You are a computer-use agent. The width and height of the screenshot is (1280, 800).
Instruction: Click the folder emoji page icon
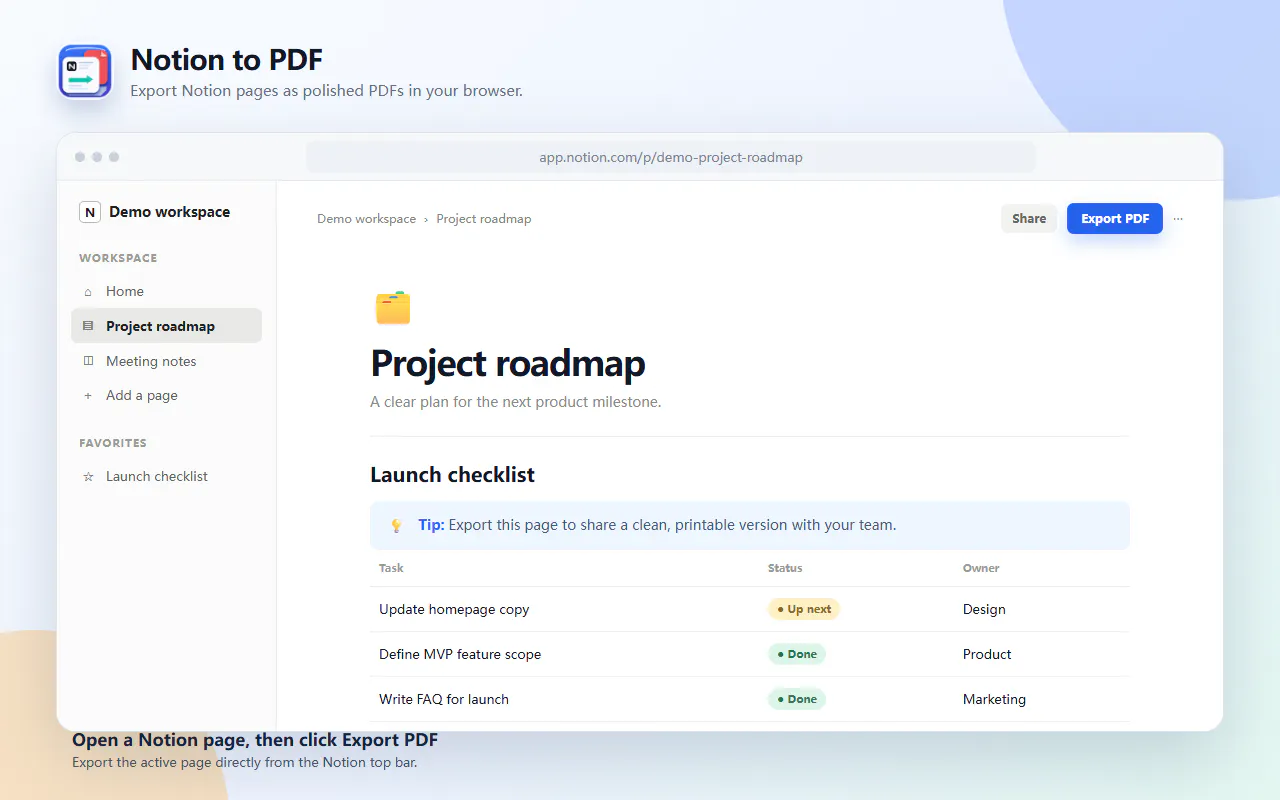click(x=393, y=308)
